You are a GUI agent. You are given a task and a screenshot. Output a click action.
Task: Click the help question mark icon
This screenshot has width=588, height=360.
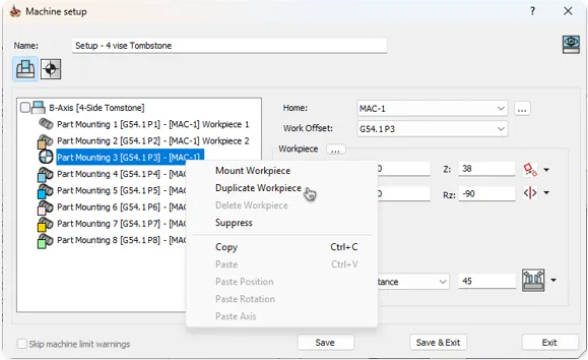click(x=532, y=11)
